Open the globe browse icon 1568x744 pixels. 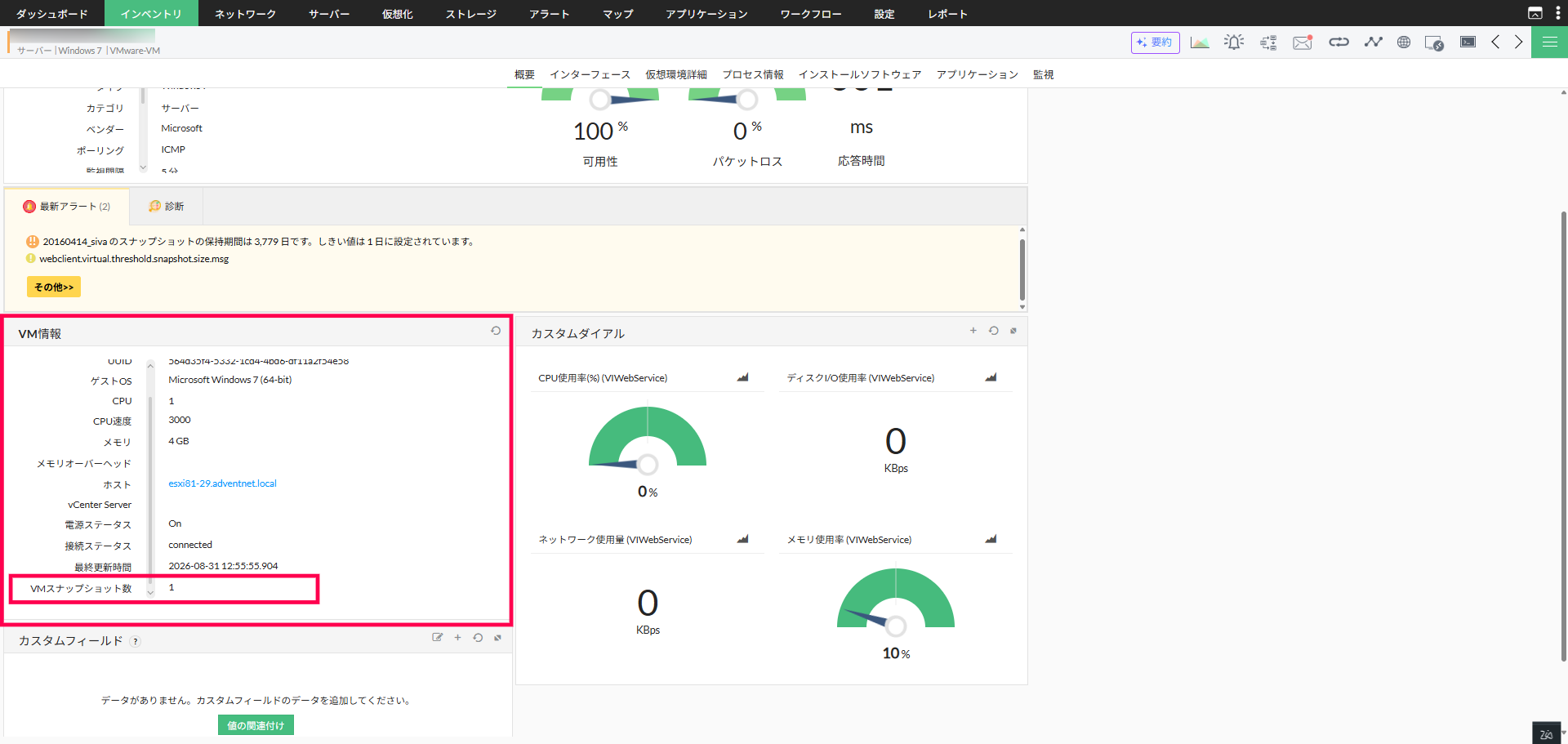click(x=1404, y=42)
